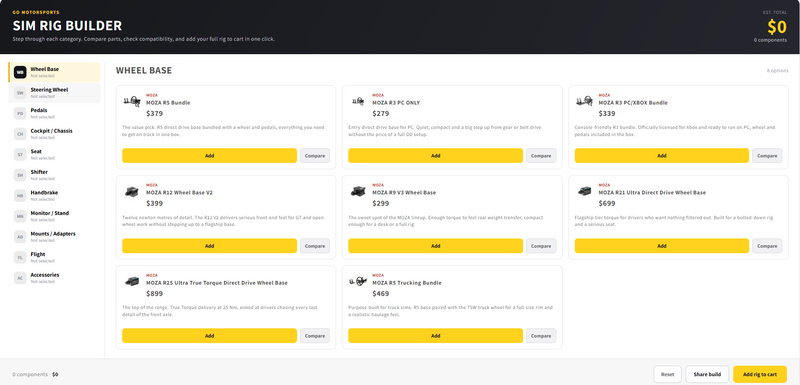Click the MOZA R5 Bundle product image
800x385 pixels.
click(x=132, y=101)
